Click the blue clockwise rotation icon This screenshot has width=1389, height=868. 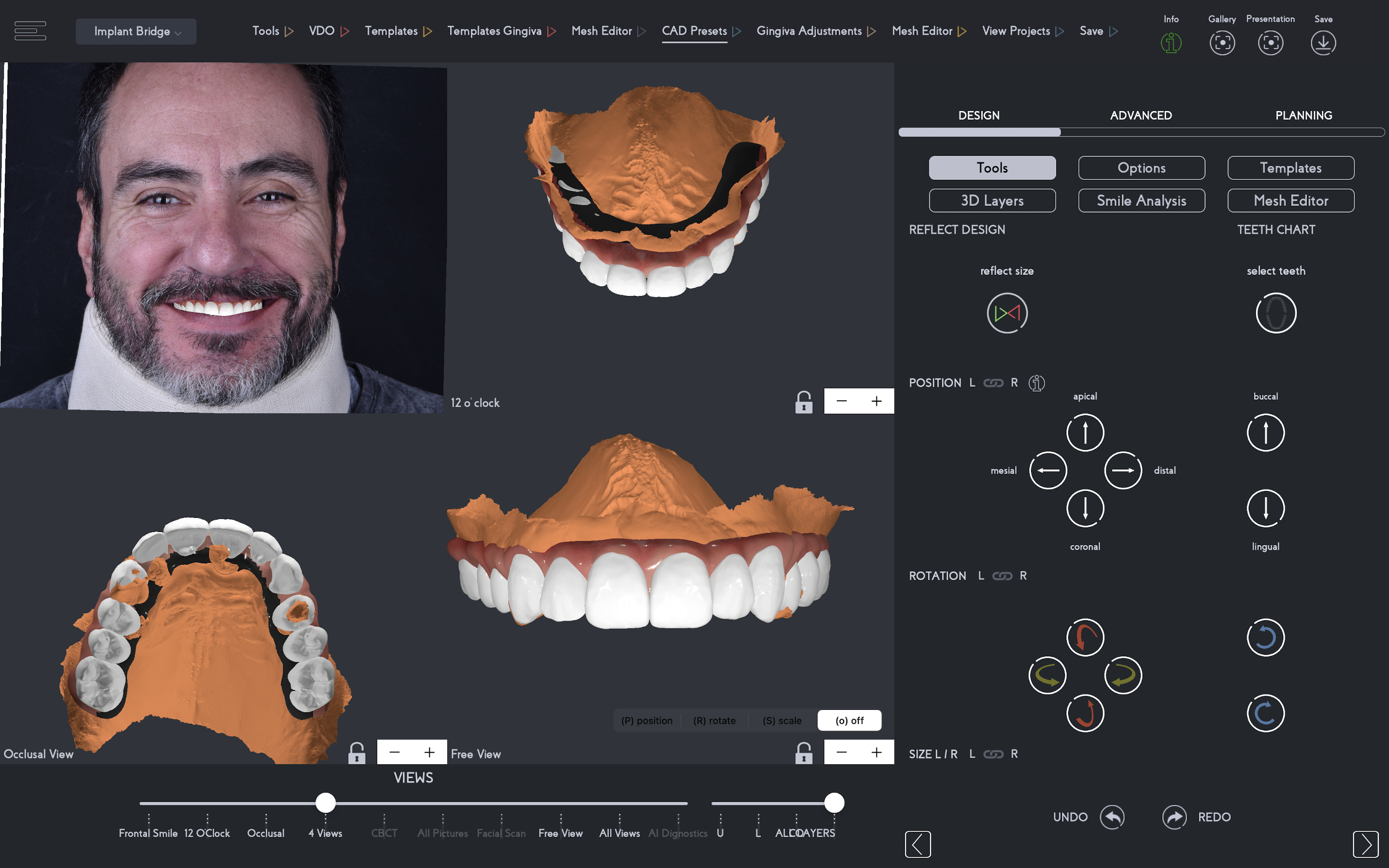pos(1265,713)
